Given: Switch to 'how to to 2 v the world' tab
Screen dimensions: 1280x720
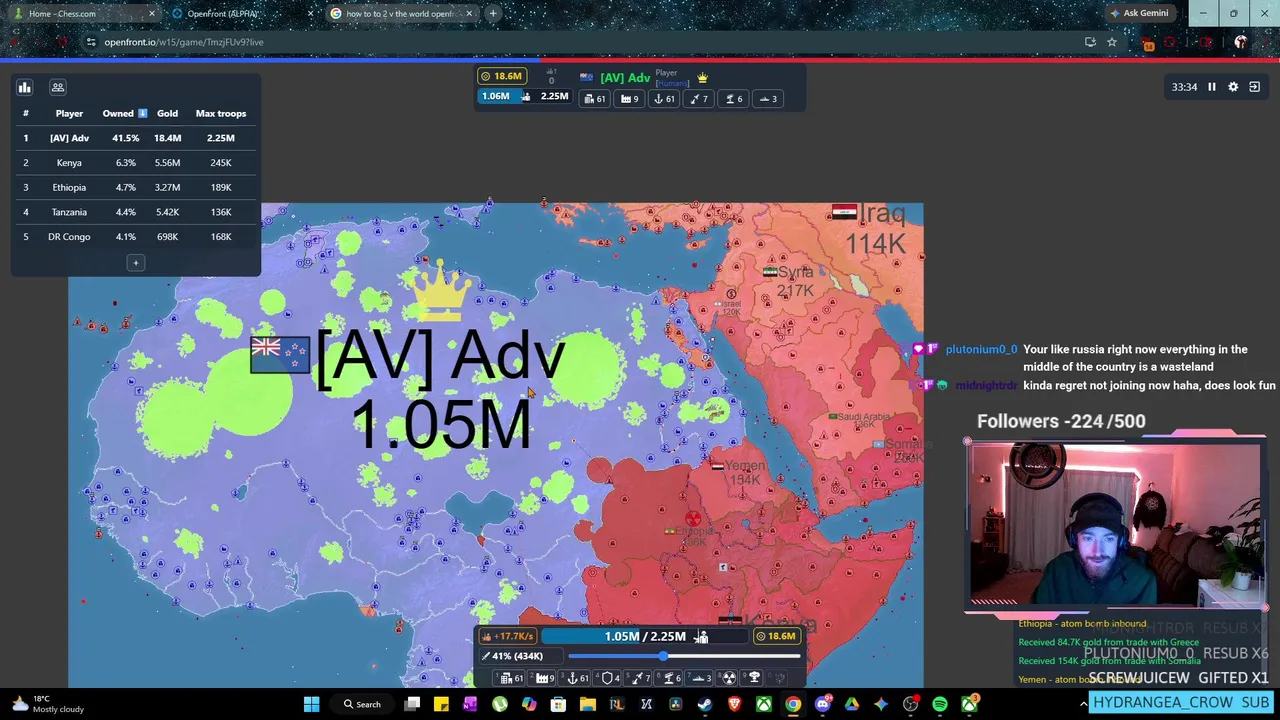Looking at the screenshot, I should pos(400,13).
